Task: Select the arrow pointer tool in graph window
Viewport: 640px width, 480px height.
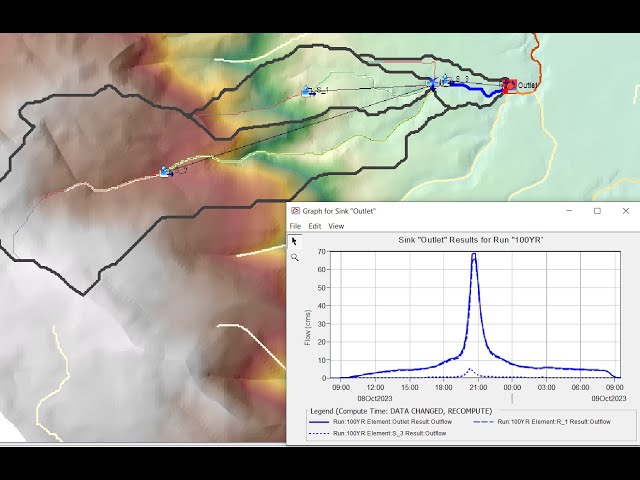Action: pos(294,242)
